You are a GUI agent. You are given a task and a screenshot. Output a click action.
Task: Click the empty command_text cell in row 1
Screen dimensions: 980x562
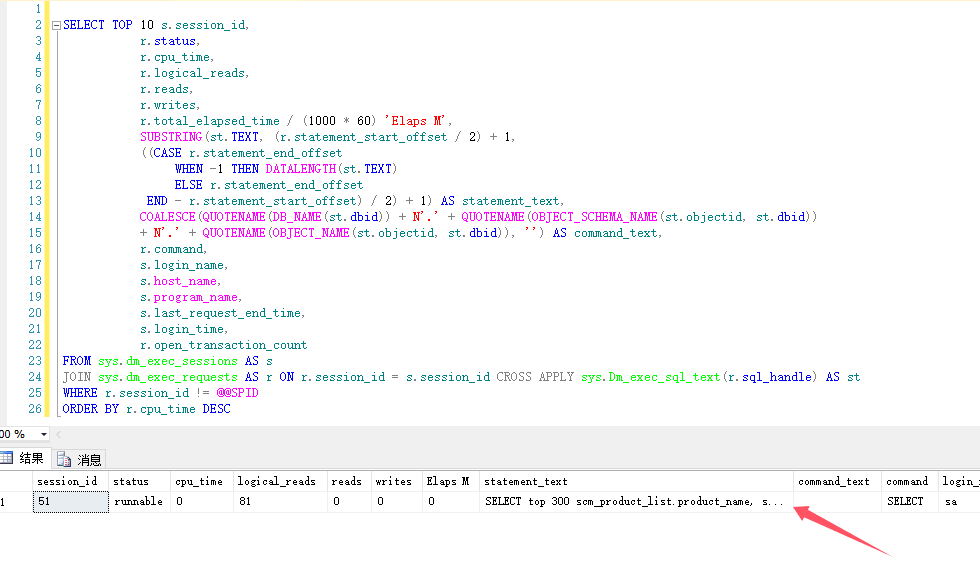[x=837, y=501]
